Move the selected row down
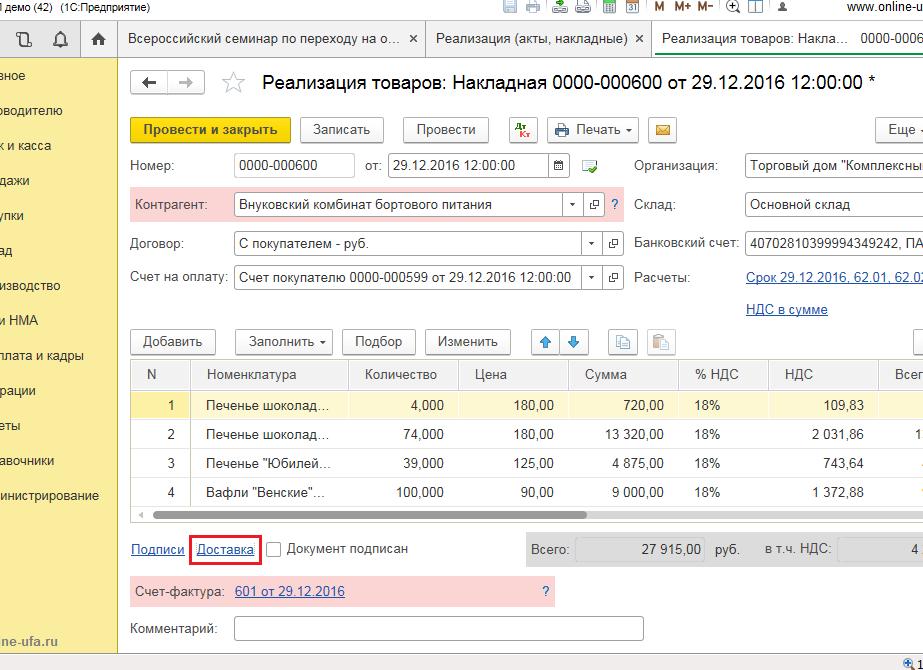Viewport: 923px width, 670px height. pos(573,342)
